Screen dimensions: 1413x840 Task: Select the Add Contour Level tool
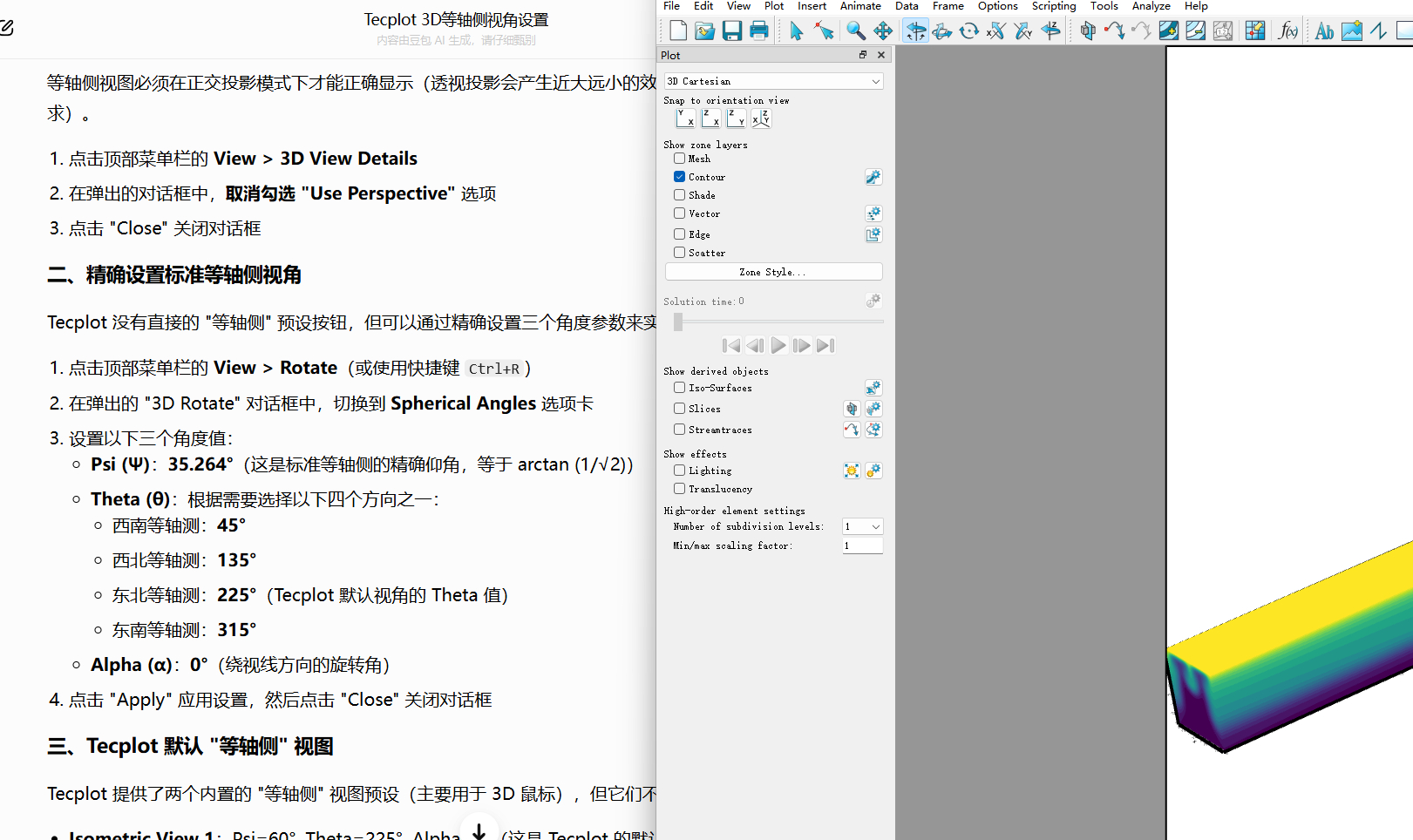pyautogui.click(x=1169, y=31)
